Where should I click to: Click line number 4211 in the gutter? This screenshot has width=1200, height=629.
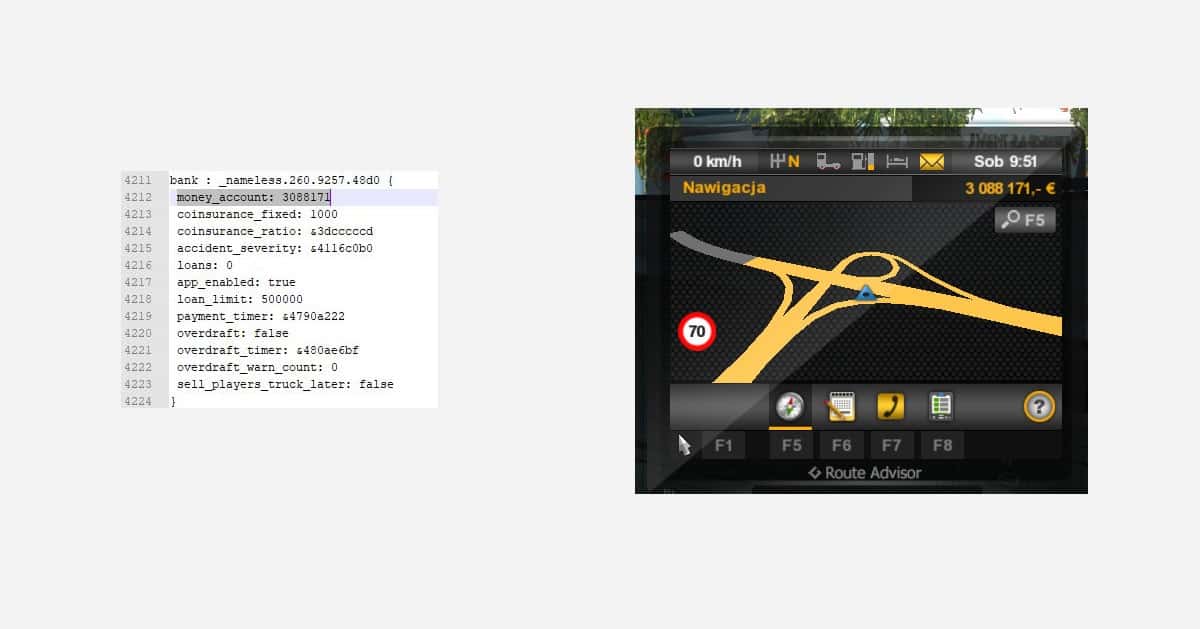point(137,181)
